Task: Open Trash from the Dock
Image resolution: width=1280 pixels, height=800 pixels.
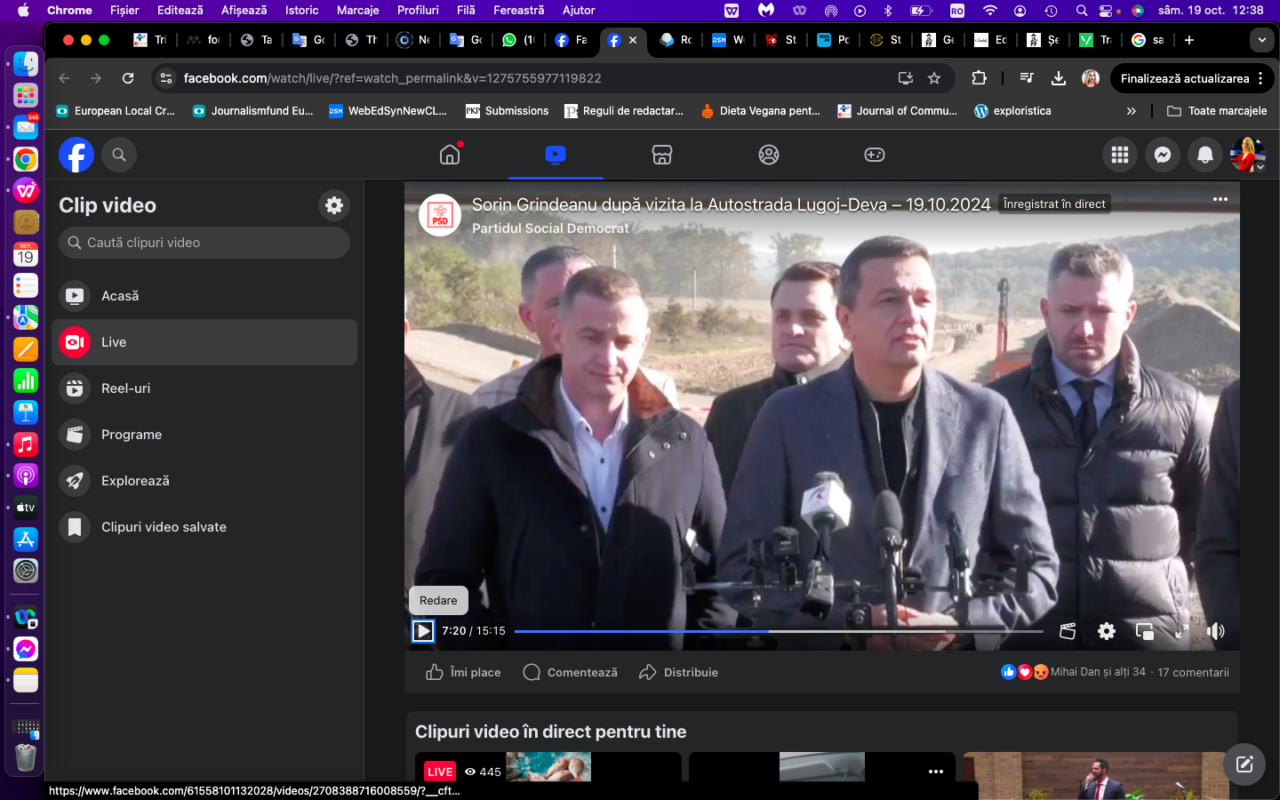Action: pos(26,758)
